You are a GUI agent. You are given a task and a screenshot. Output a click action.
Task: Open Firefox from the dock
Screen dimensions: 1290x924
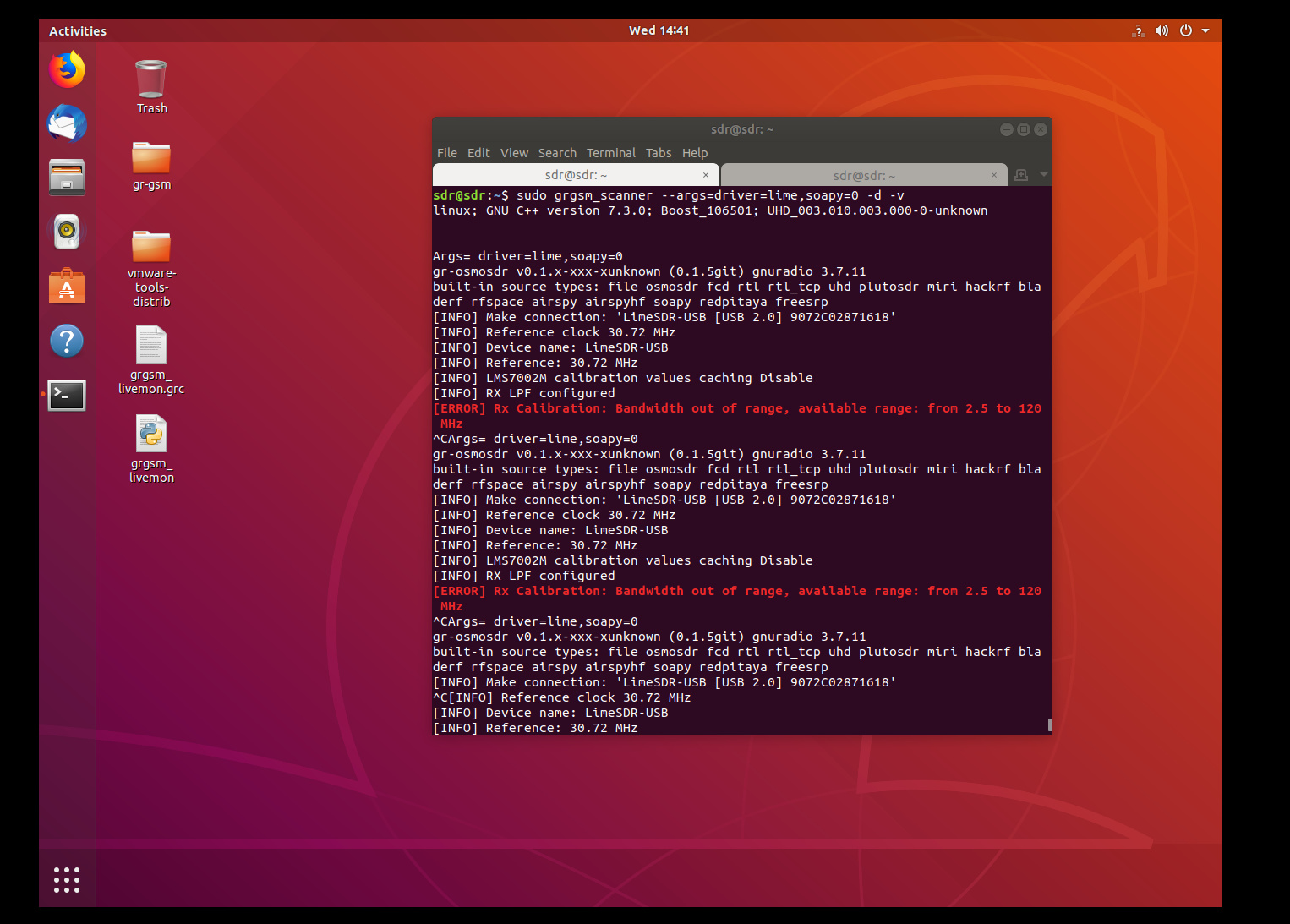(x=67, y=70)
